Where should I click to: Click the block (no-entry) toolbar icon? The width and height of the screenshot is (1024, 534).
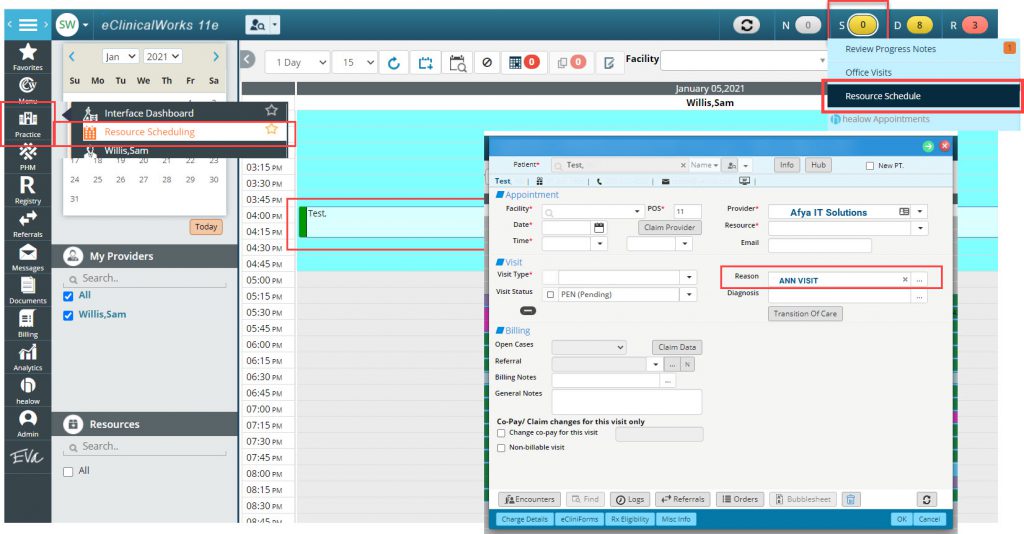pyautogui.click(x=487, y=63)
